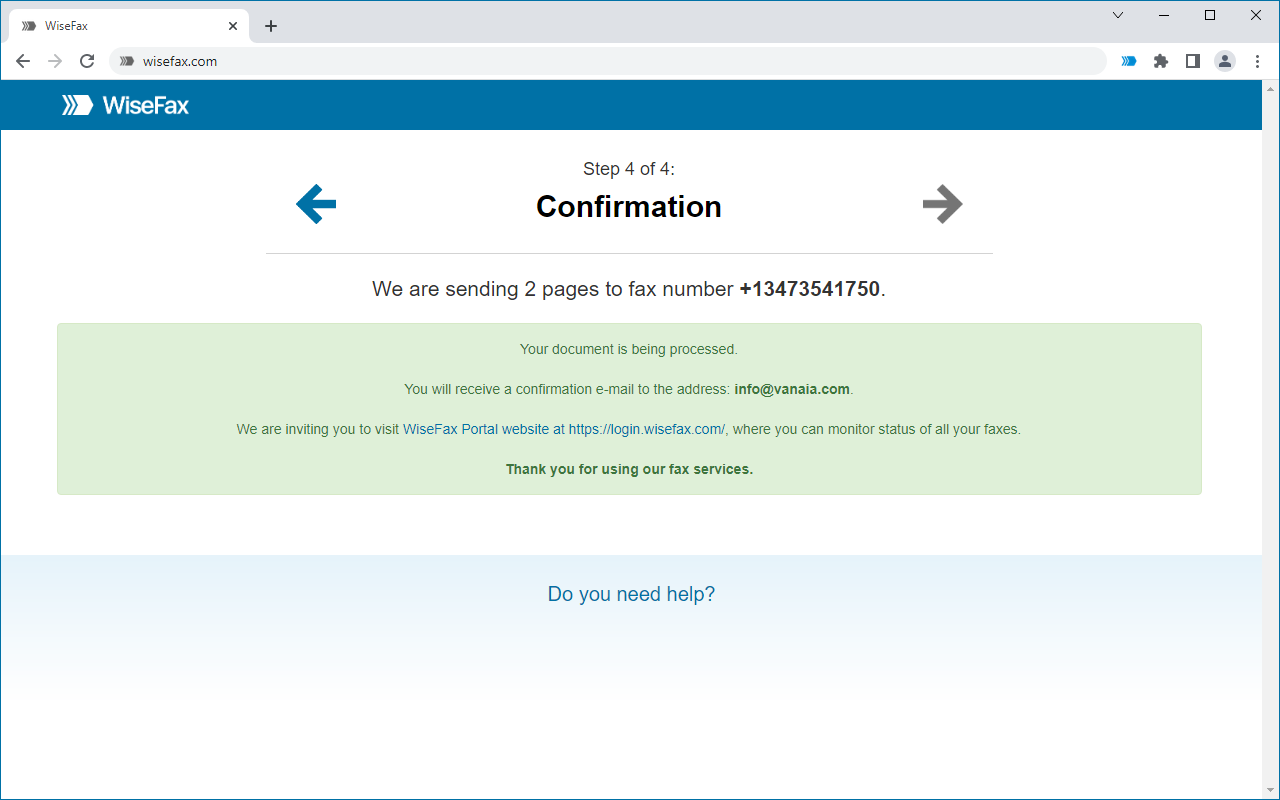Open the WiseFax Portal website link
This screenshot has width=1280, height=800.
tap(564, 429)
